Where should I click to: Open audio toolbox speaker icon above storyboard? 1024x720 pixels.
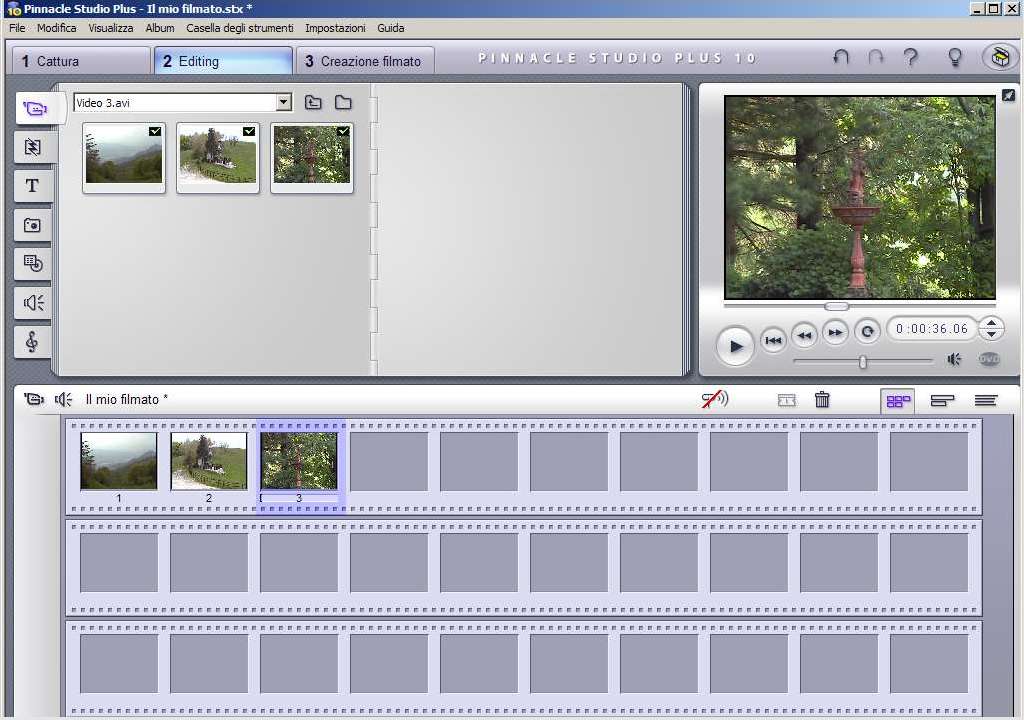click(x=63, y=399)
